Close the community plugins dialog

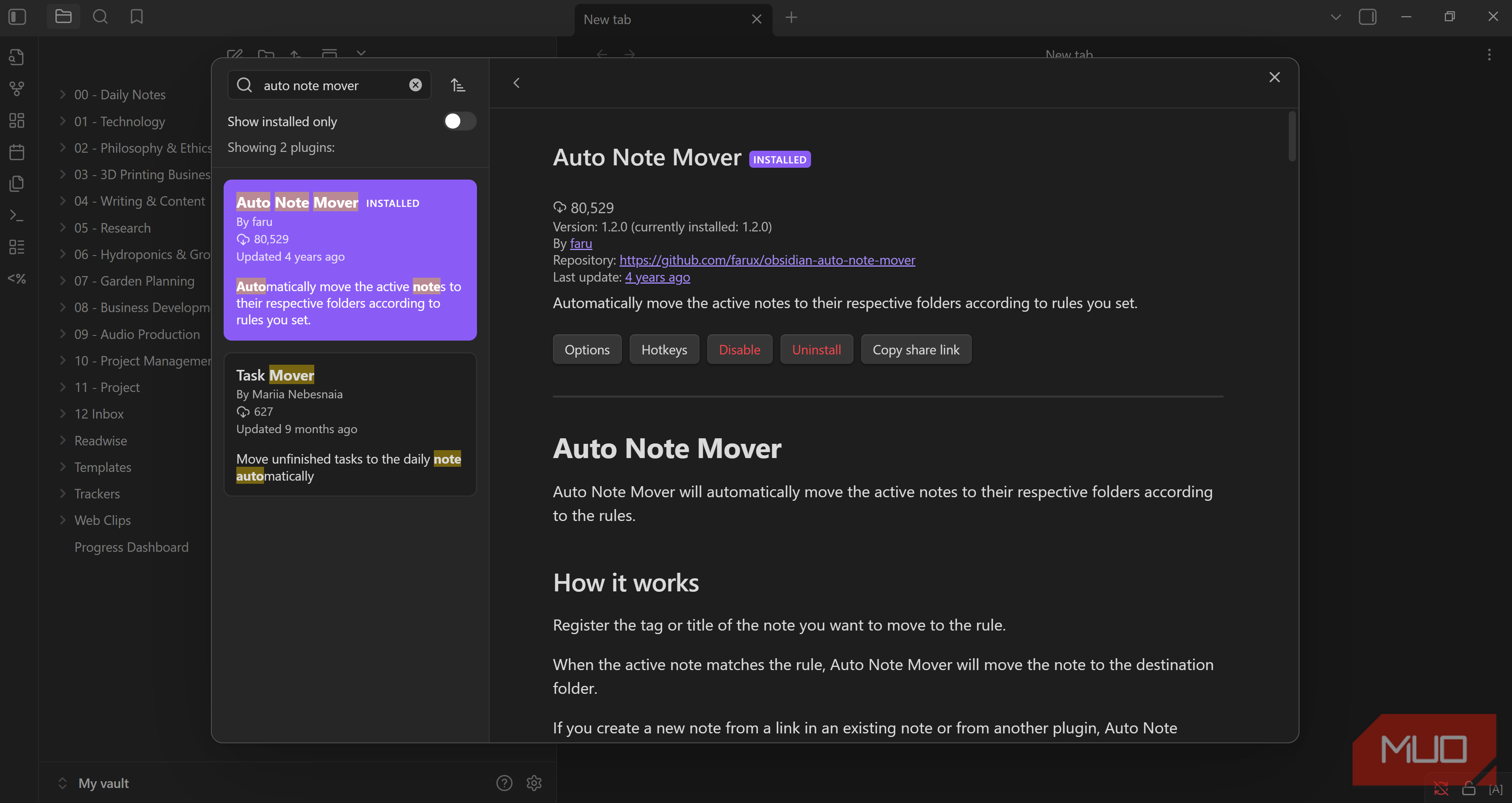pos(1274,77)
